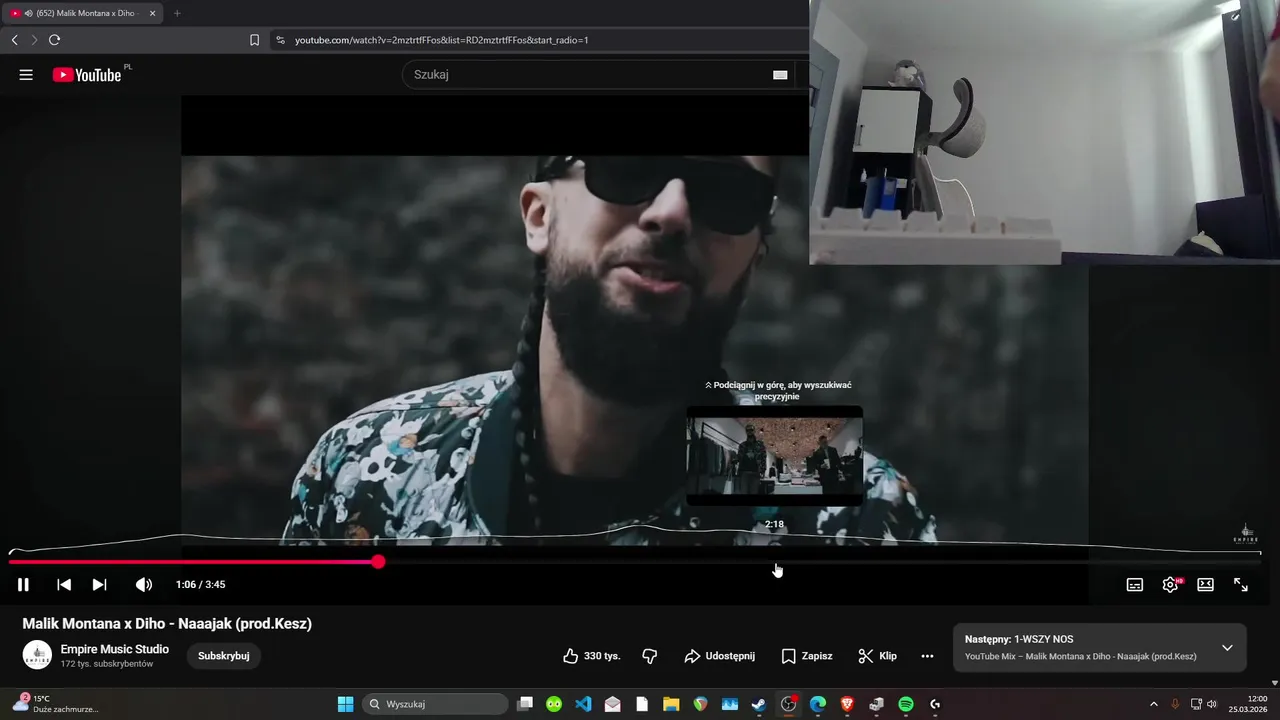
Task: Go back in browser history
Action: [14, 40]
